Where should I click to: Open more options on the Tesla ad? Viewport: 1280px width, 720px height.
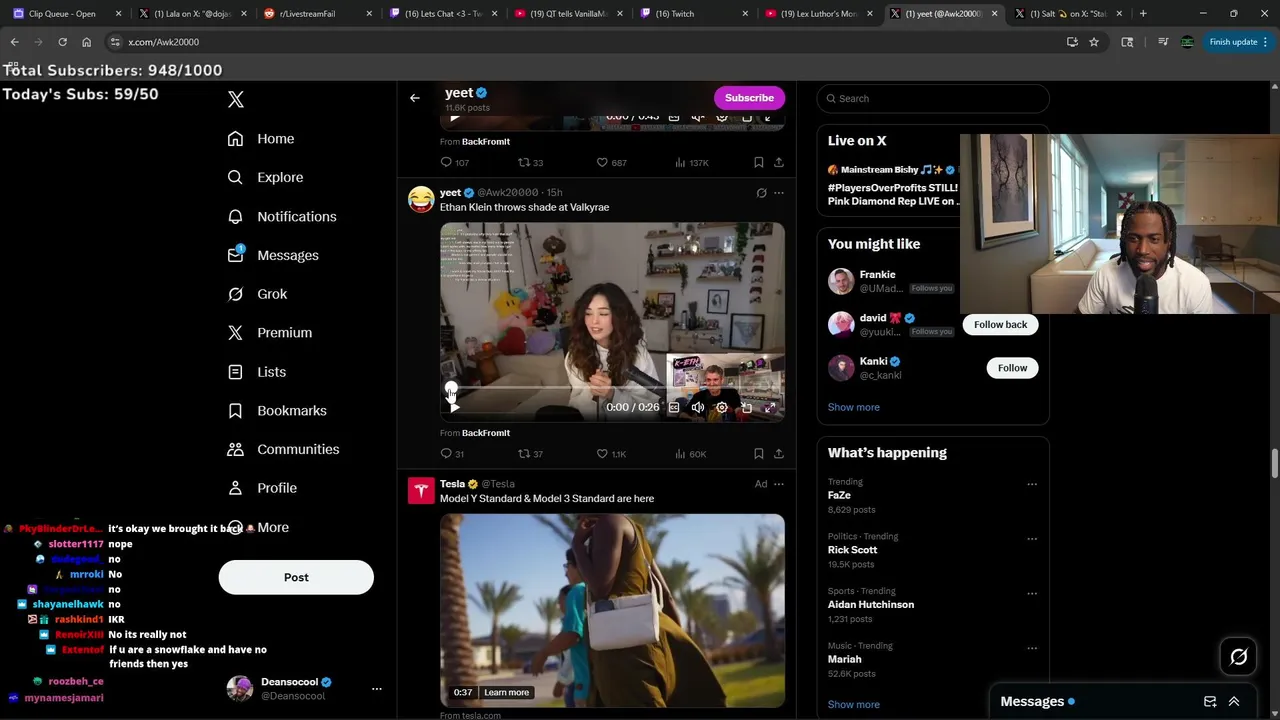click(x=779, y=484)
